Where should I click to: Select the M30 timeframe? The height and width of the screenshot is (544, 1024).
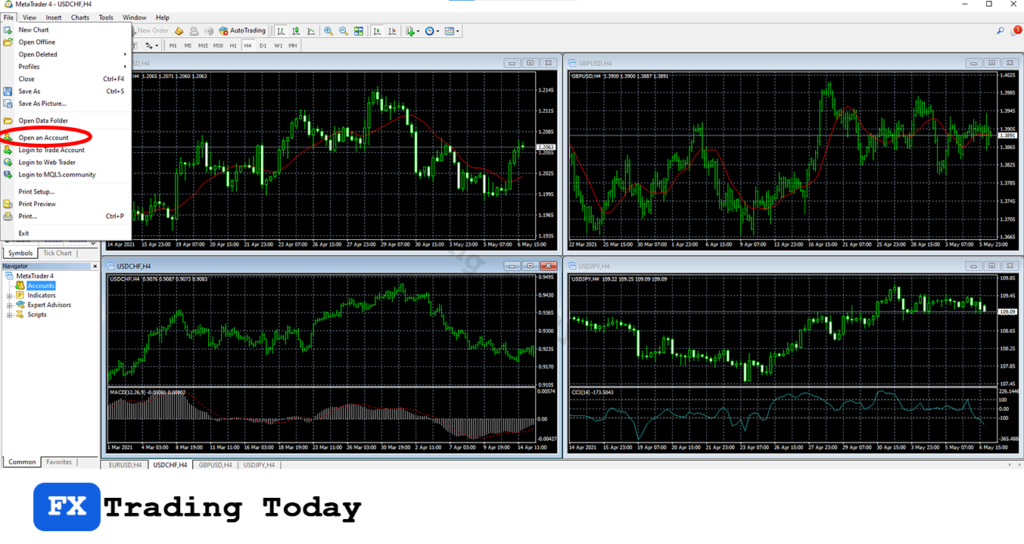[x=218, y=46]
